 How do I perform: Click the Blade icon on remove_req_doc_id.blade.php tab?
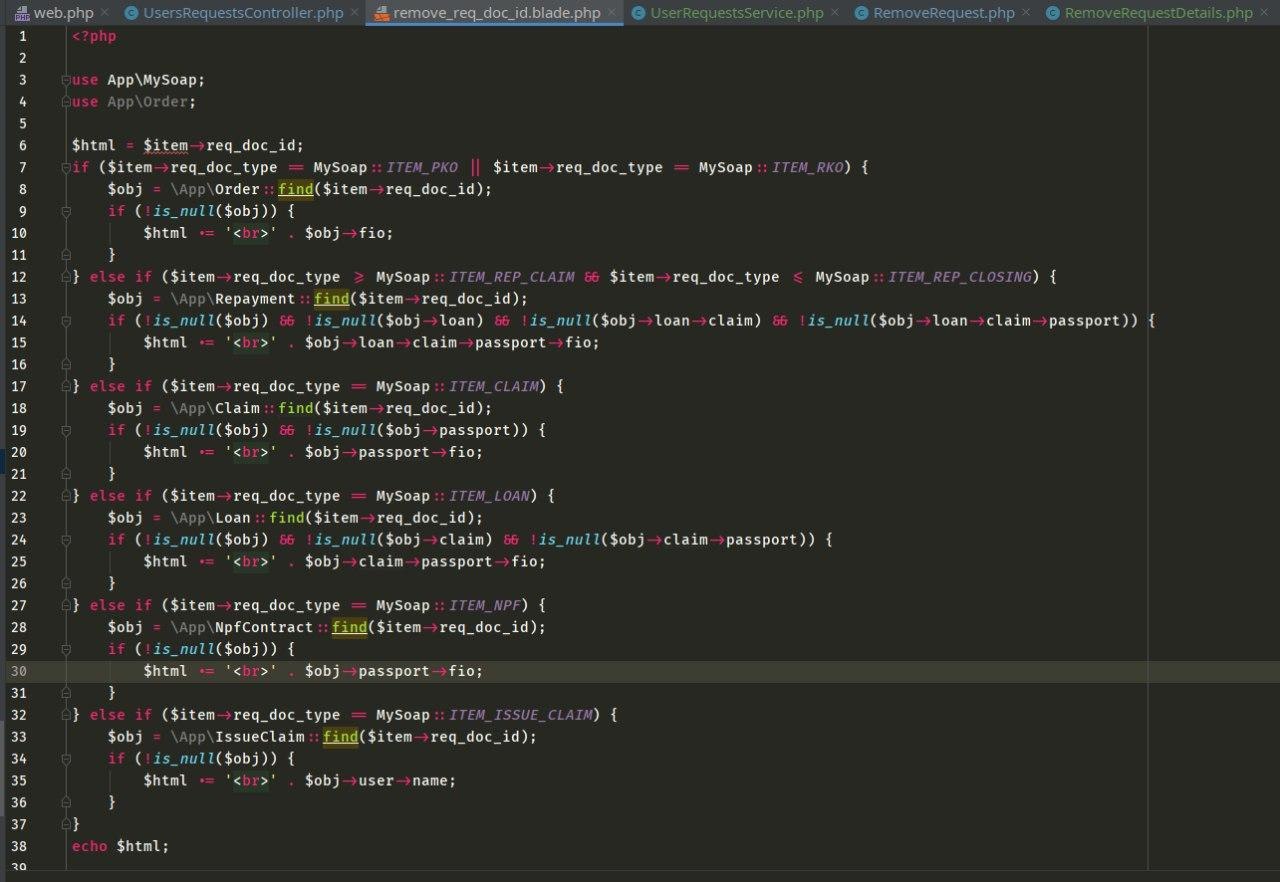(381, 13)
